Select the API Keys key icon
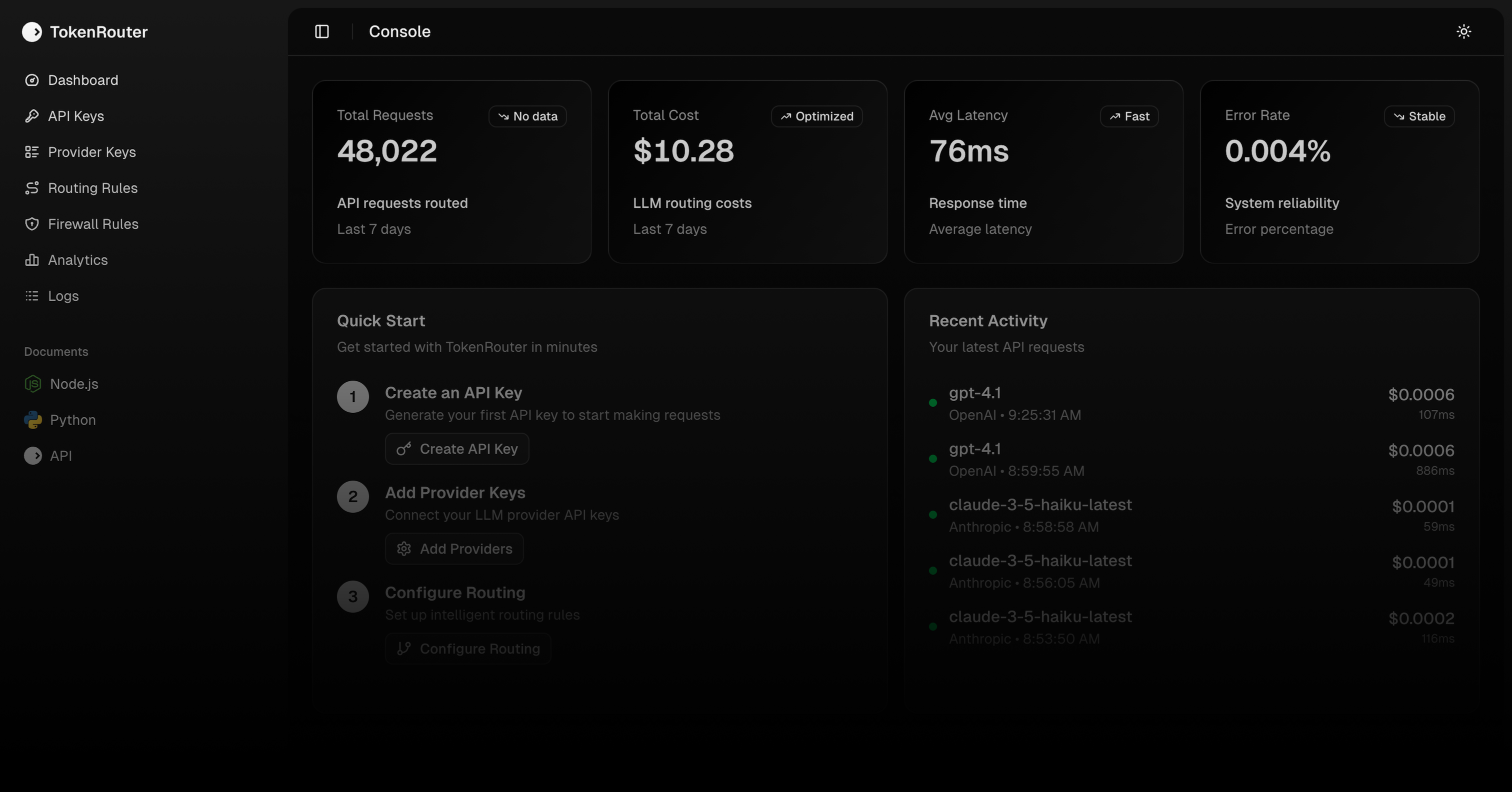Image resolution: width=1512 pixels, height=792 pixels. [32, 115]
